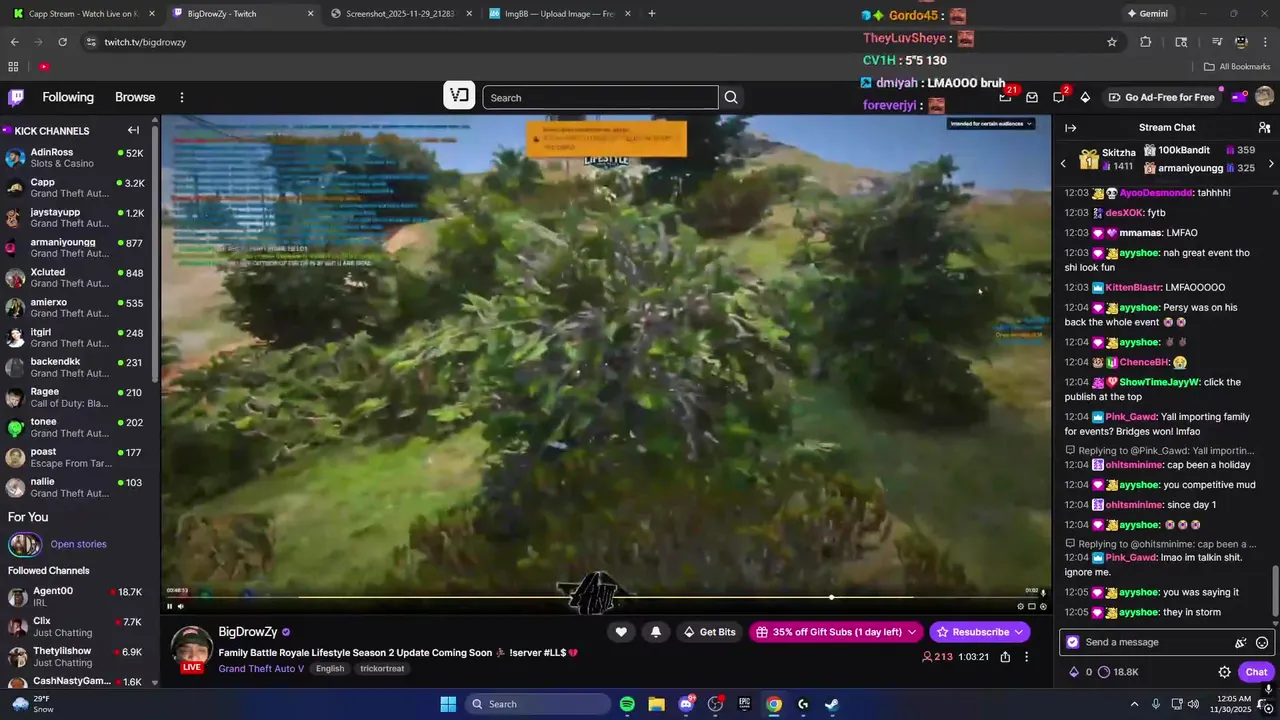Image resolution: width=1280 pixels, height=720 pixels.
Task: Show next gifters with the right chevron
Action: 1271,163
